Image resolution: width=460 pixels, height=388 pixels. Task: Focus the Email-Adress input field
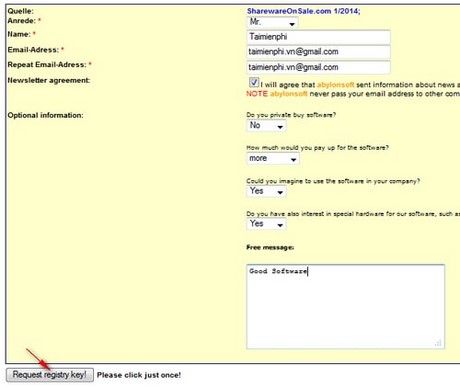coord(318,52)
